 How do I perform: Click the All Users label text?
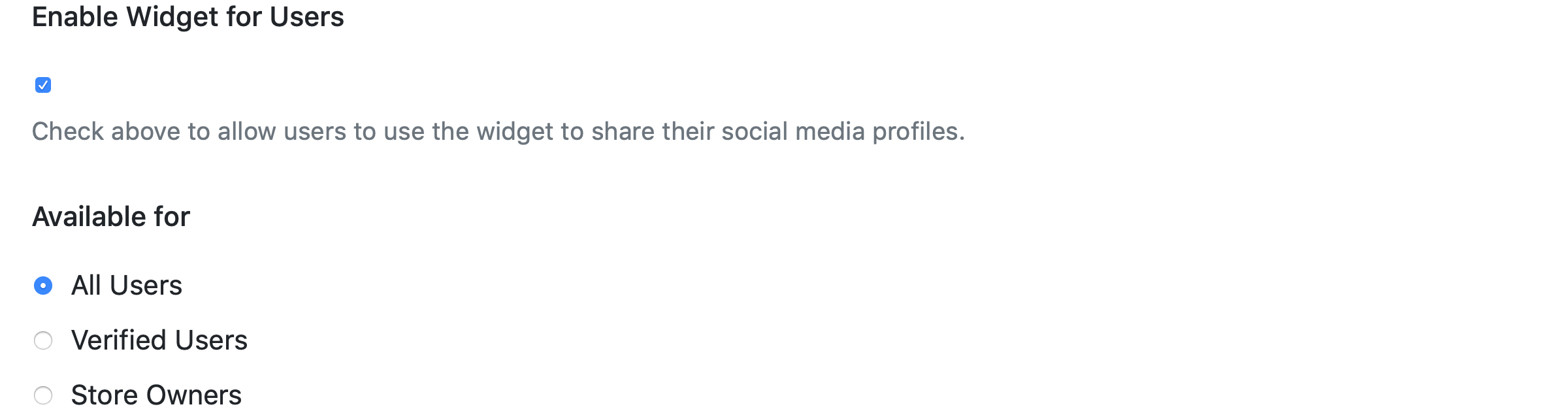(x=126, y=286)
